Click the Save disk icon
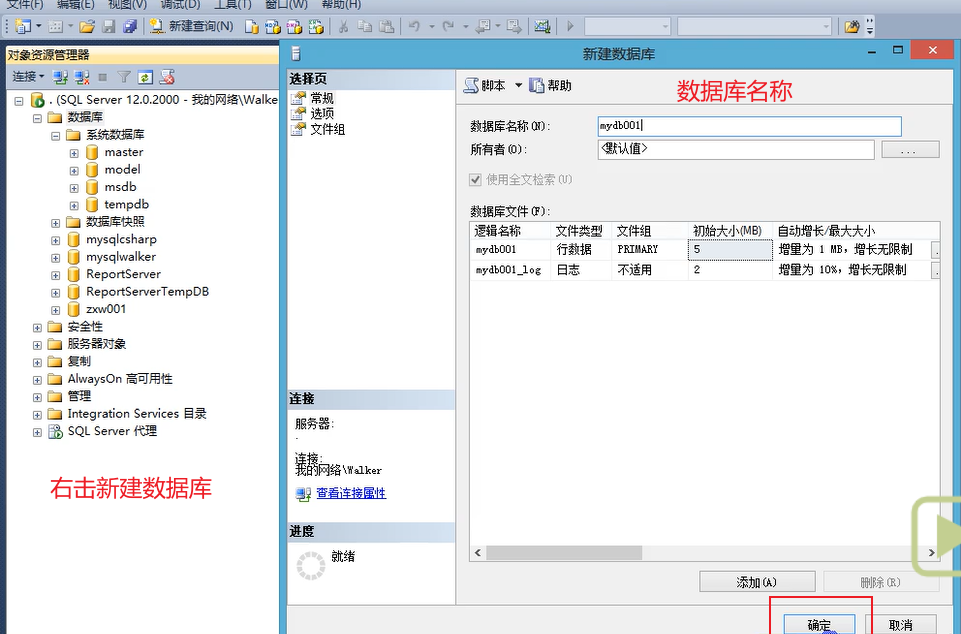 [108, 26]
